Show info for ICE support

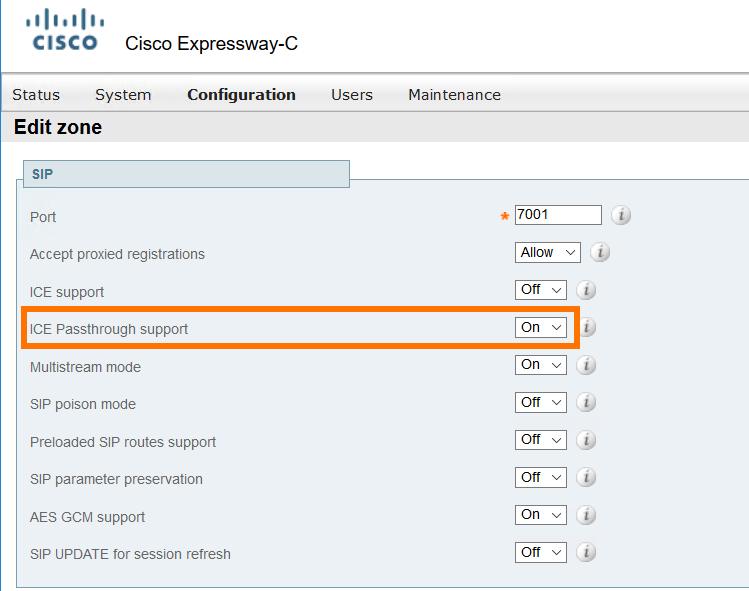coord(586,290)
